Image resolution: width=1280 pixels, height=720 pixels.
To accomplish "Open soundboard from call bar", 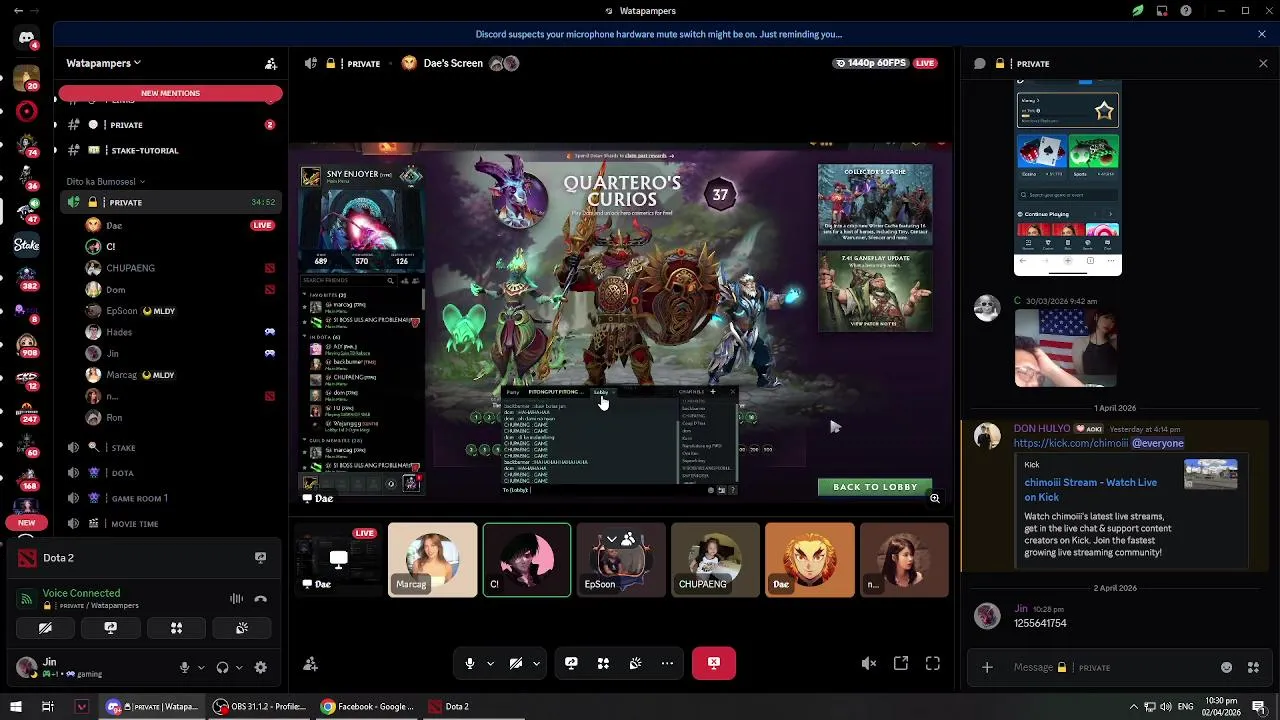I will point(635,663).
